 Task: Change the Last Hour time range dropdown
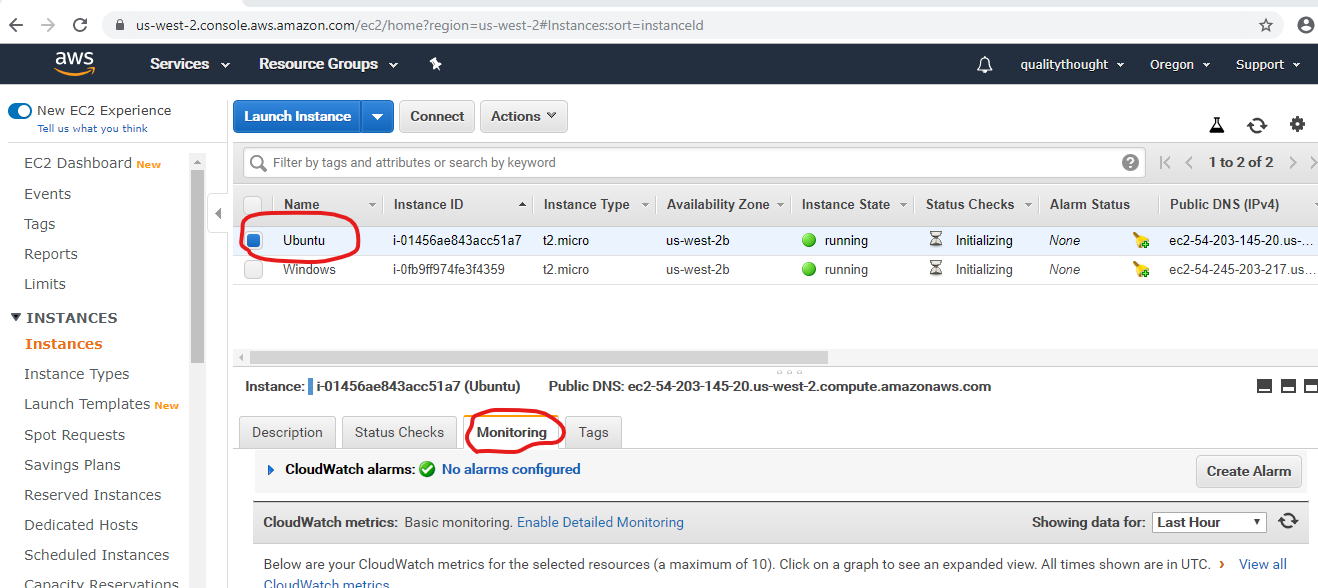[1209, 522]
